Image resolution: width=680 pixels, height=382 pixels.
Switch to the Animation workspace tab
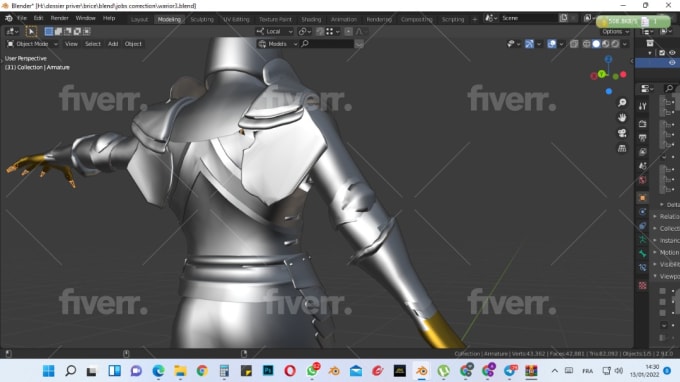(x=343, y=19)
